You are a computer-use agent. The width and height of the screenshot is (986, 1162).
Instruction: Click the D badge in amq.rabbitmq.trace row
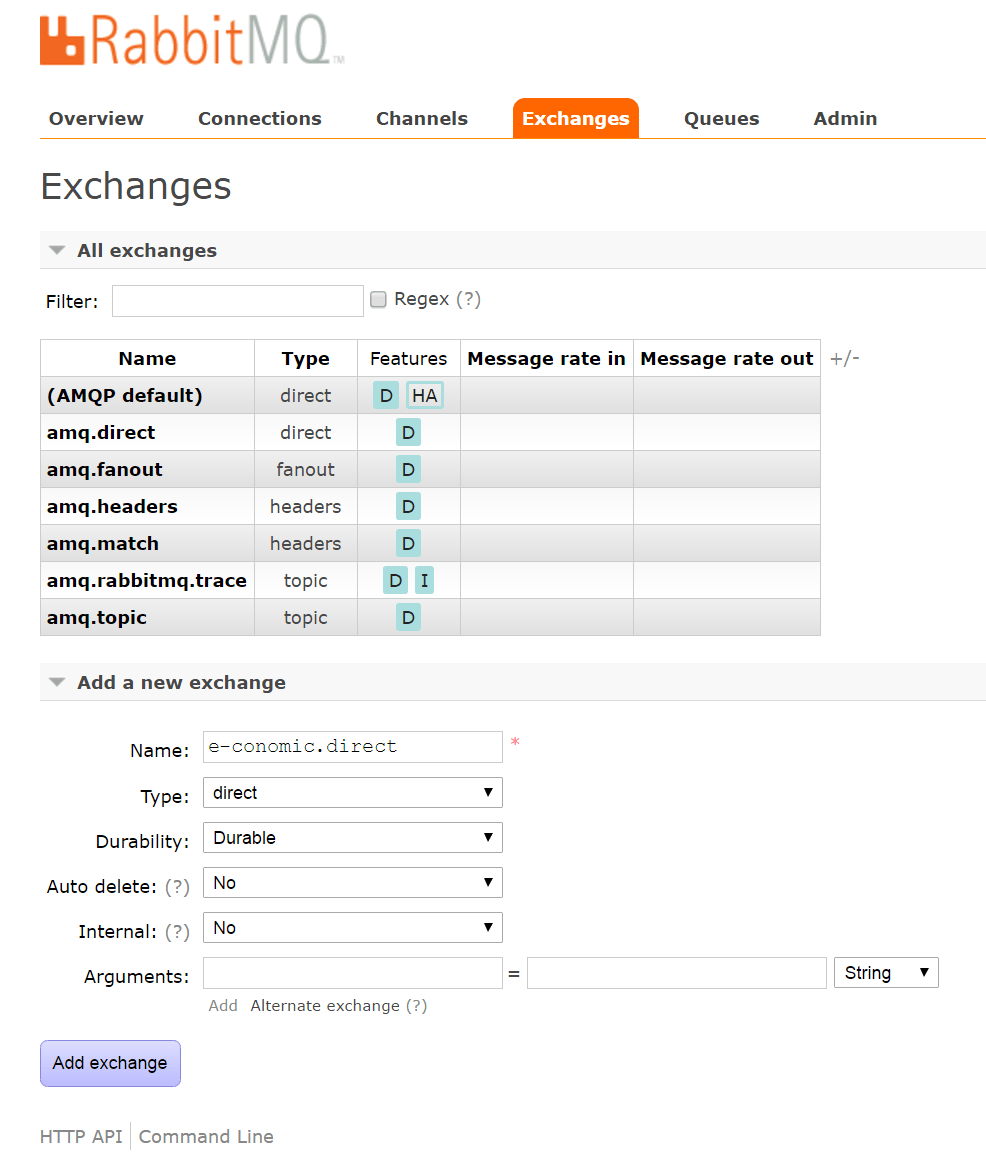(x=396, y=581)
